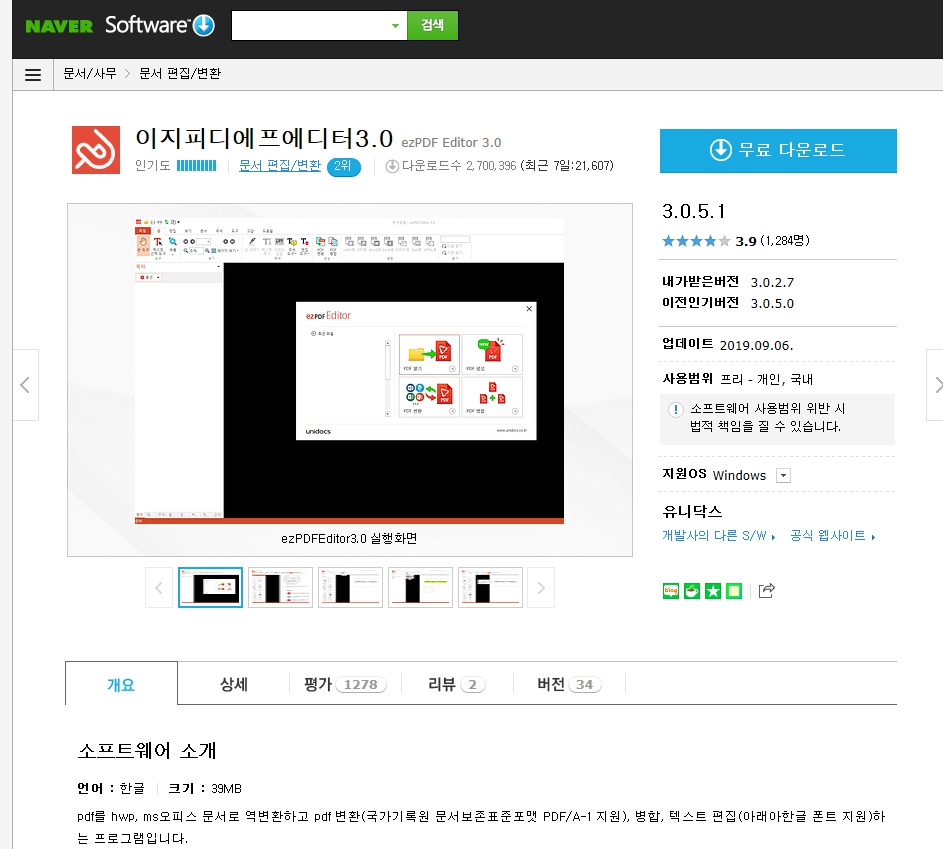Focus the software search input field
The width and height of the screenshot is (943, 849).
(310, 26)
